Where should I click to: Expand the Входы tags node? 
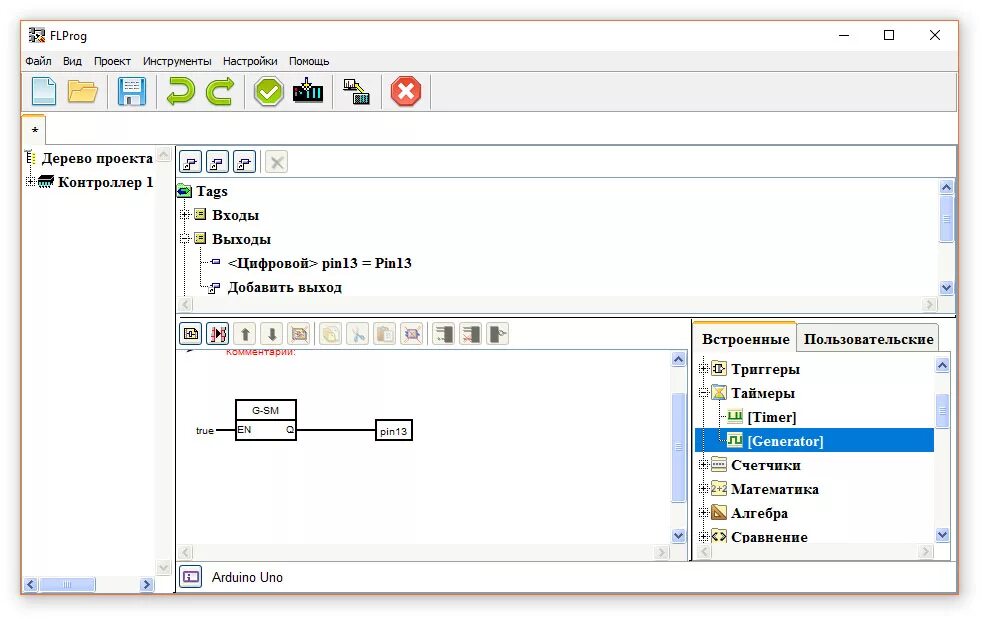(185, 214)
